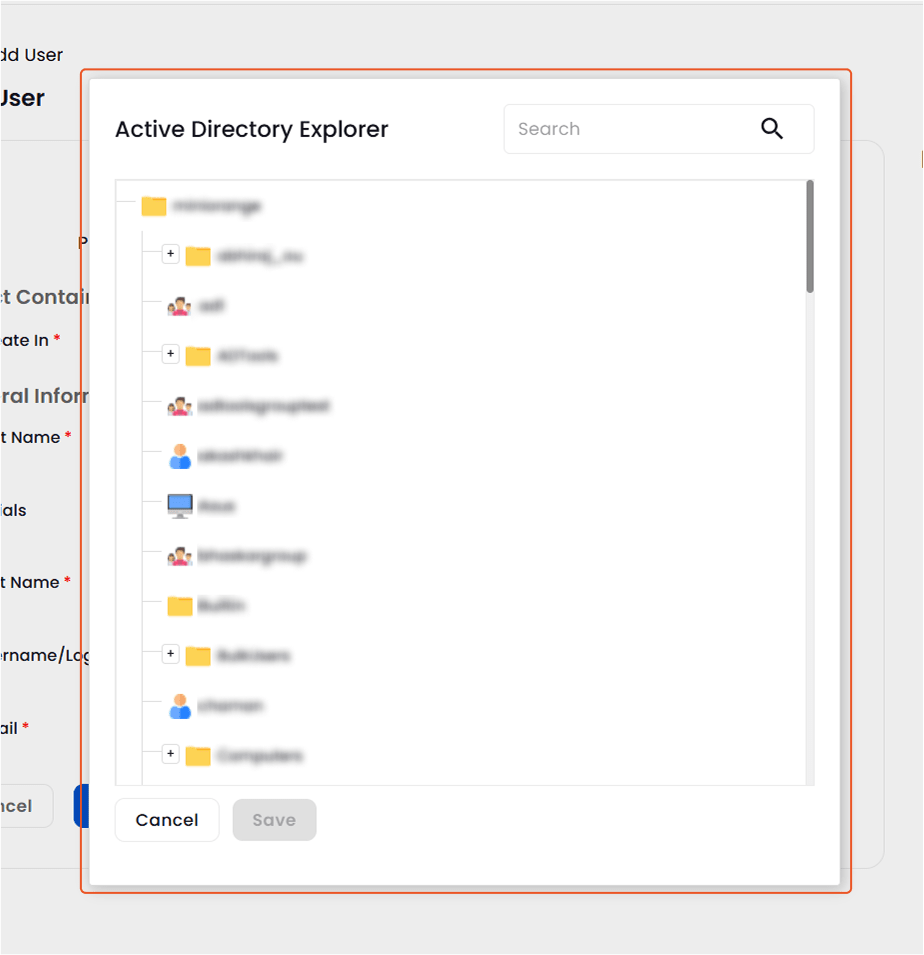
Task: Expand the bottommost collapsed Computers node
Action: pos(170,753)
